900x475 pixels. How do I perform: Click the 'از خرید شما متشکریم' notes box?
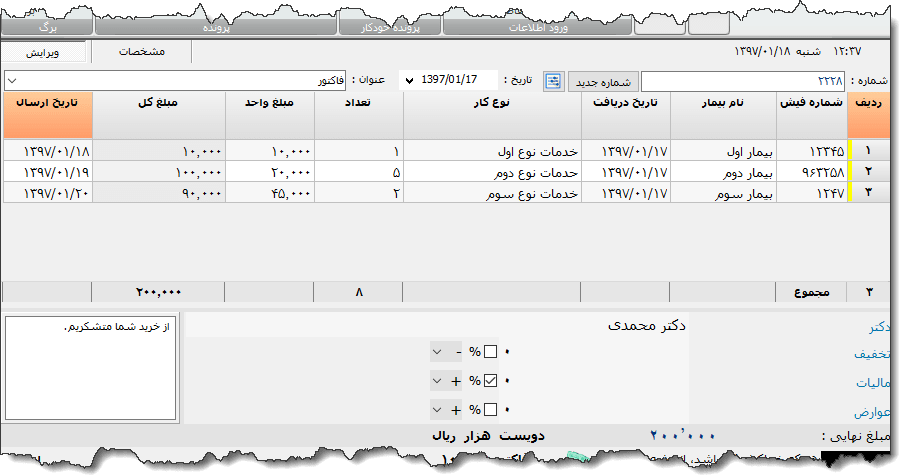[90, 368]
